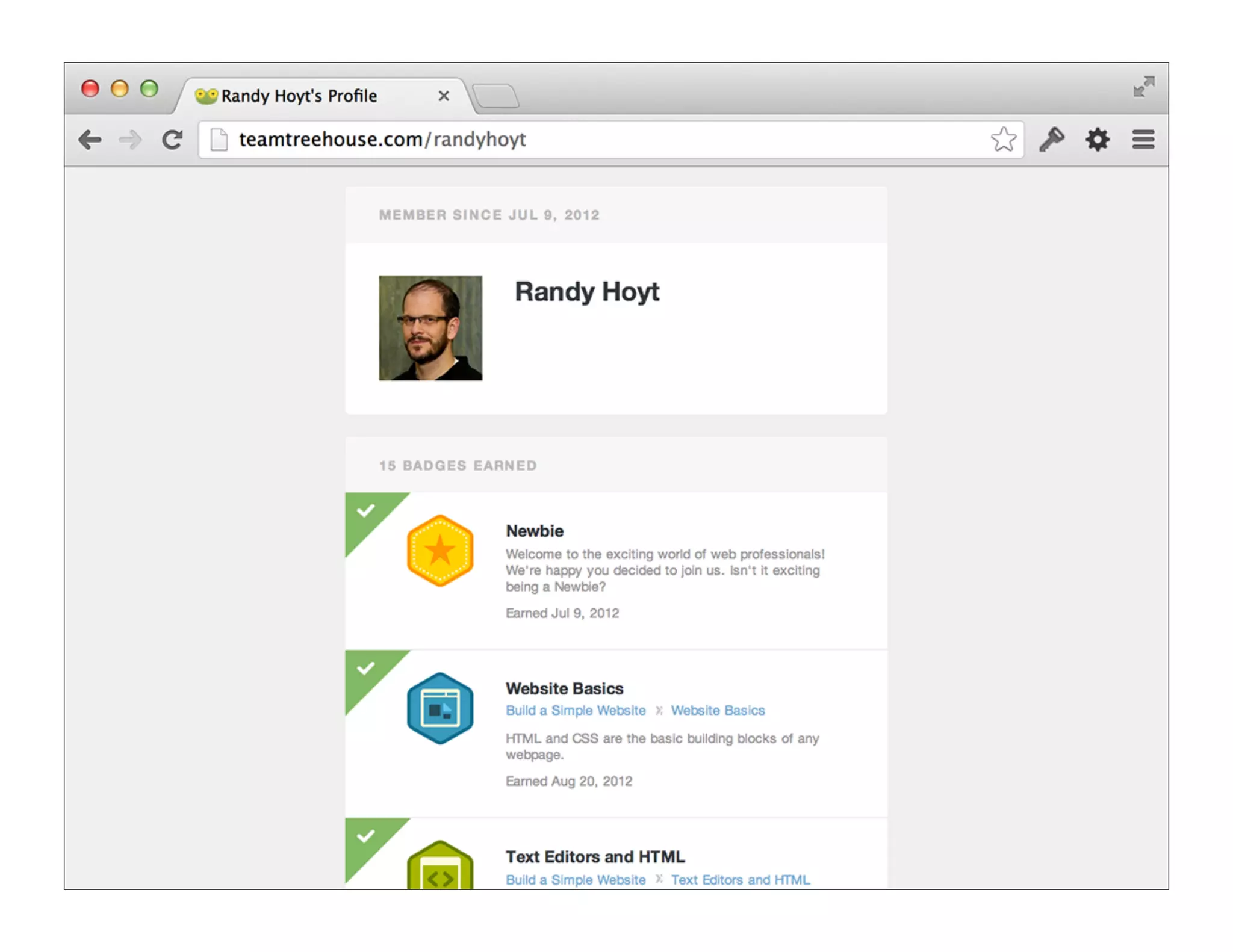Open the Chrome hamburger menu

point(1143,140)
